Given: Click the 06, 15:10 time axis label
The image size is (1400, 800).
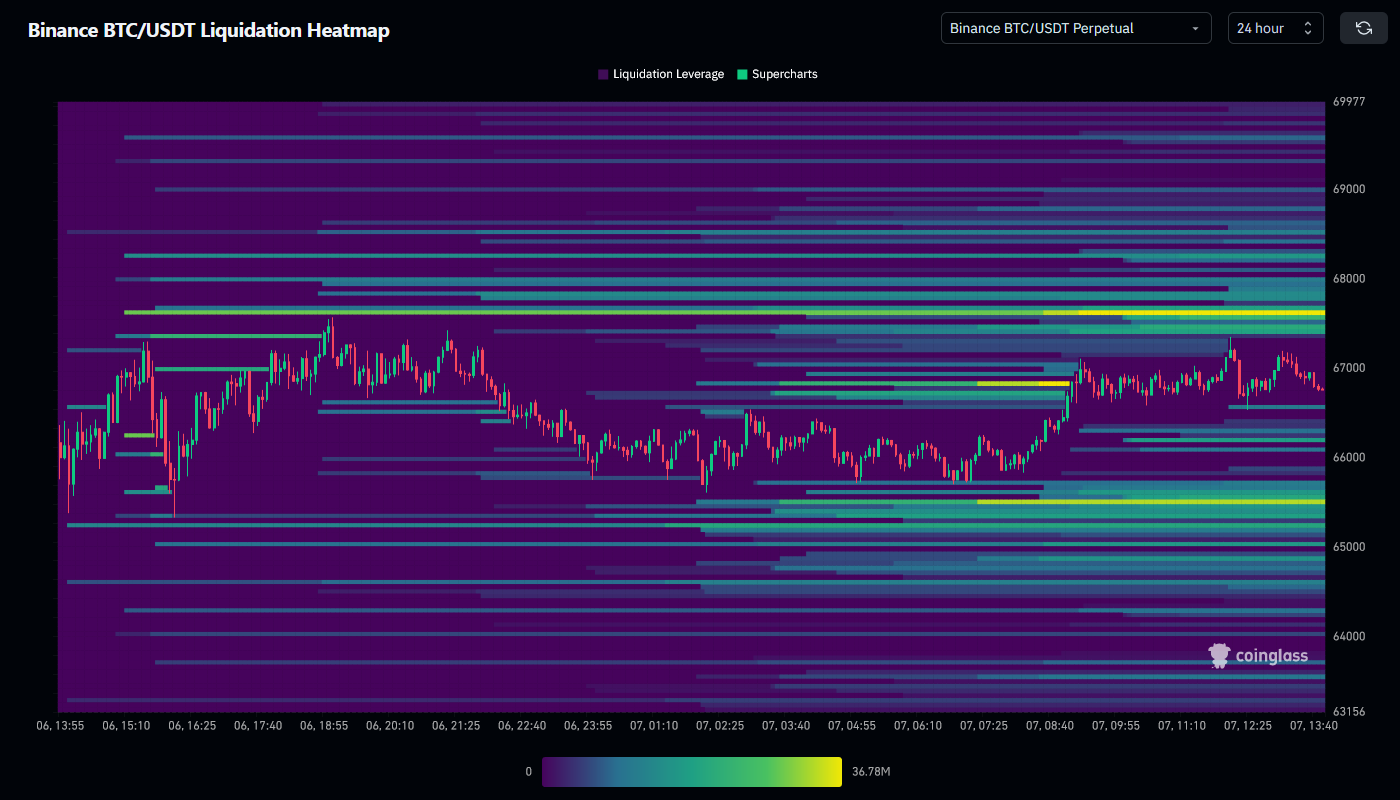Looking at the screenshot, I should (126, 726).
